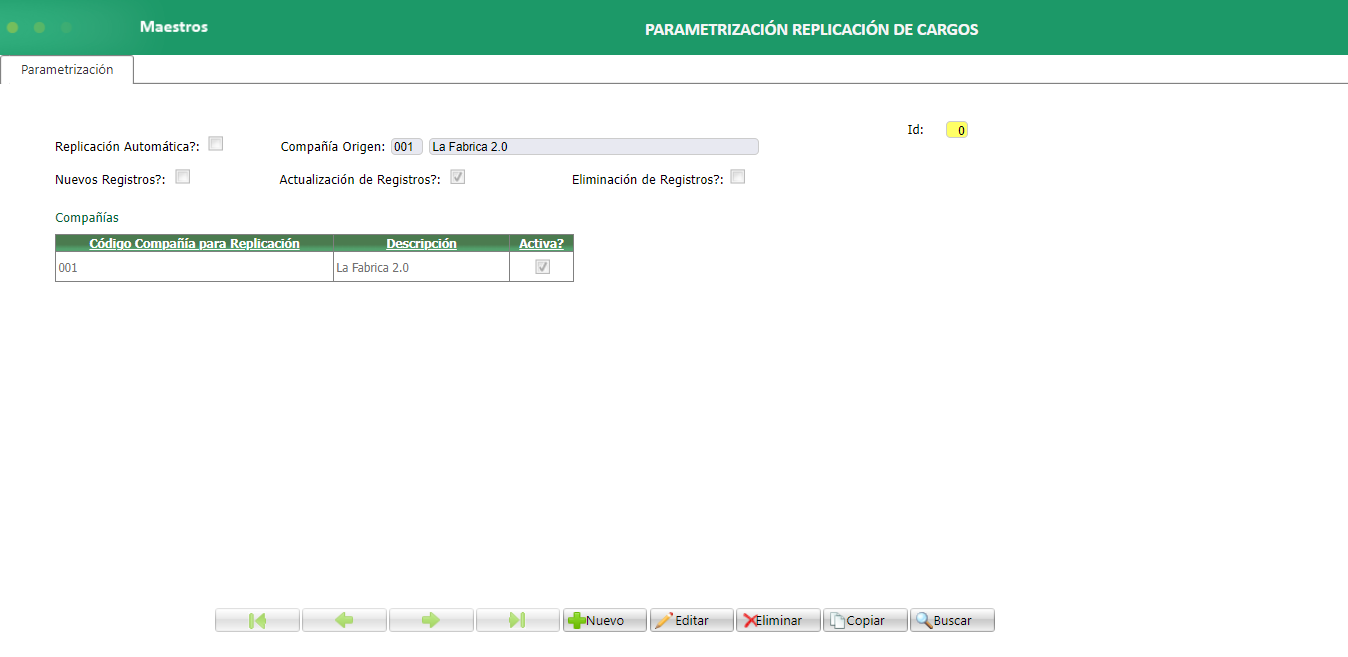This screenshot has width=1348, height=657.
Task: Toggle the Activa checkbox for La Fabrica 2.0
Action: 541,267
